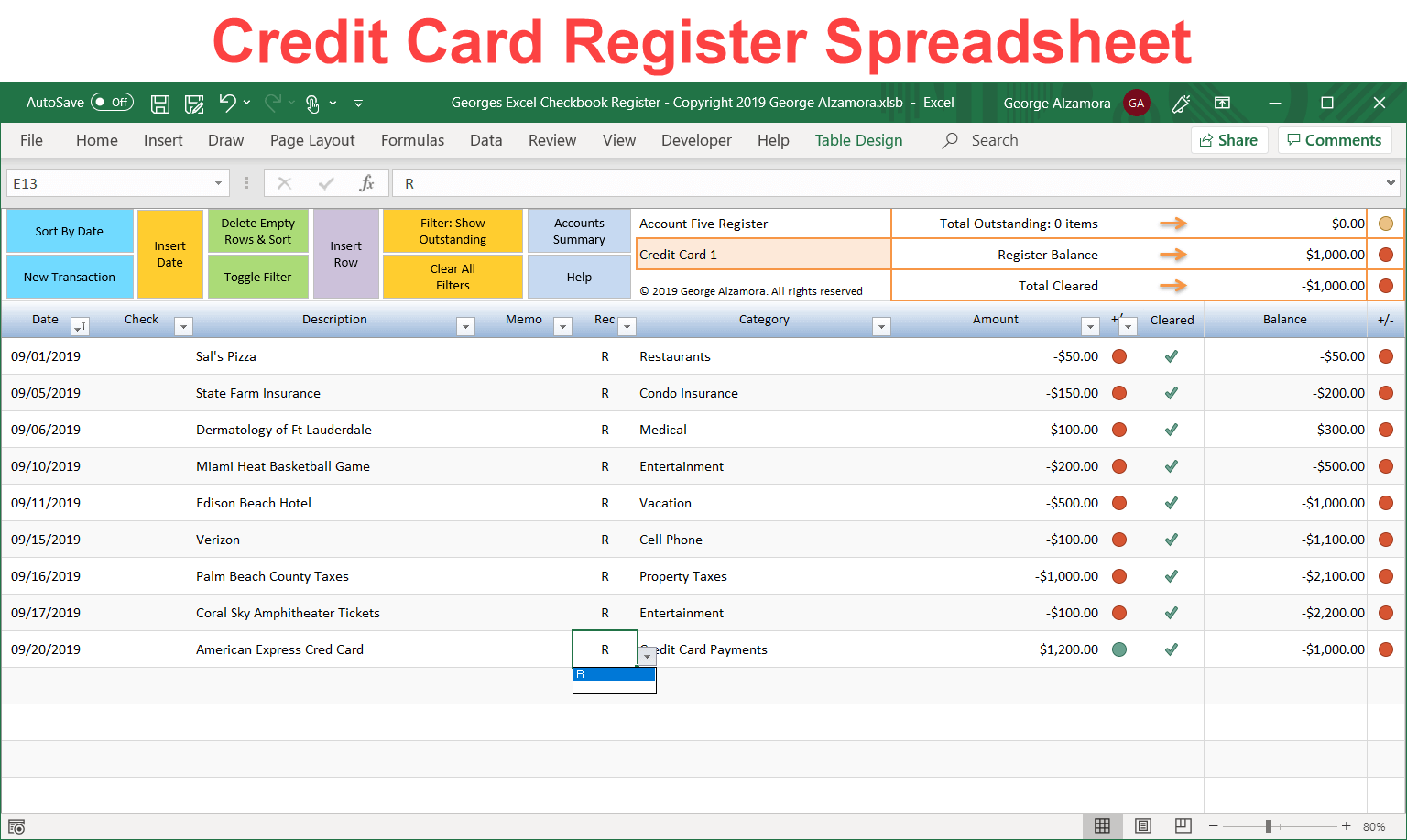Click the insert function fx icon
This screenshot has width=1407, height=840.
(x=366, y=183)
